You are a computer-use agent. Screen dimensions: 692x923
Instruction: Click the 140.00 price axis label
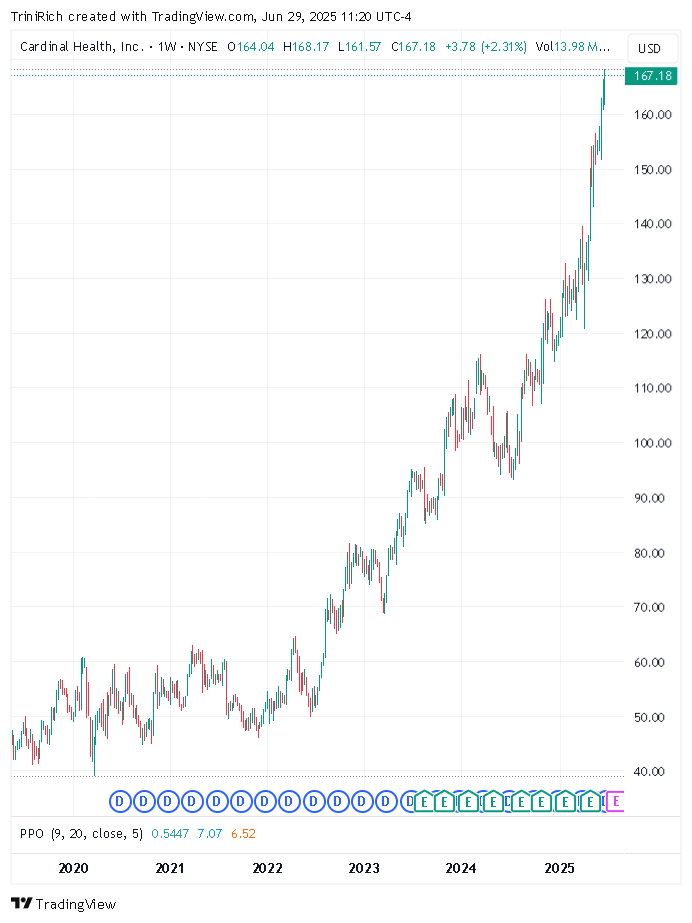[653, 224]
